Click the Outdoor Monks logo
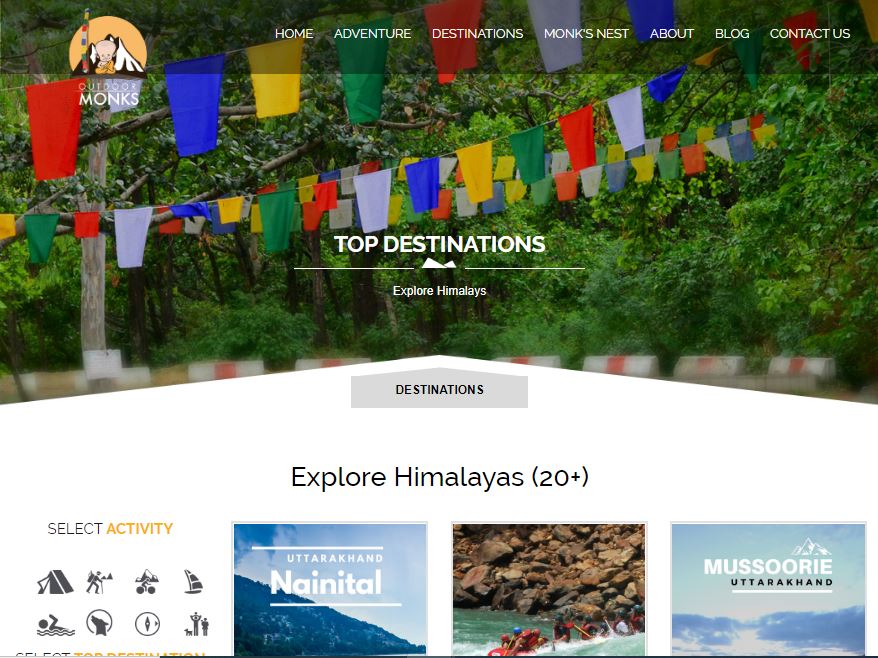The image size is (878, 658). click(108, 60)
